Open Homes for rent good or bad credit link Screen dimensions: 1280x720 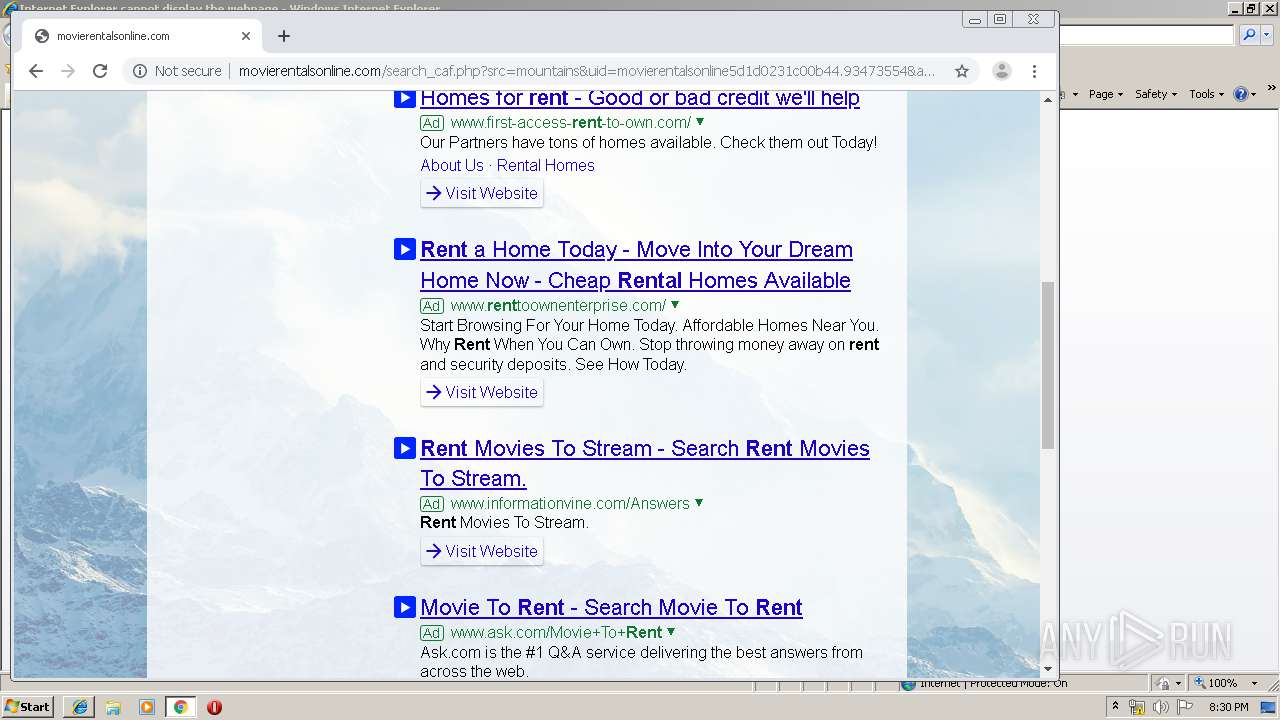coord(640,98)
